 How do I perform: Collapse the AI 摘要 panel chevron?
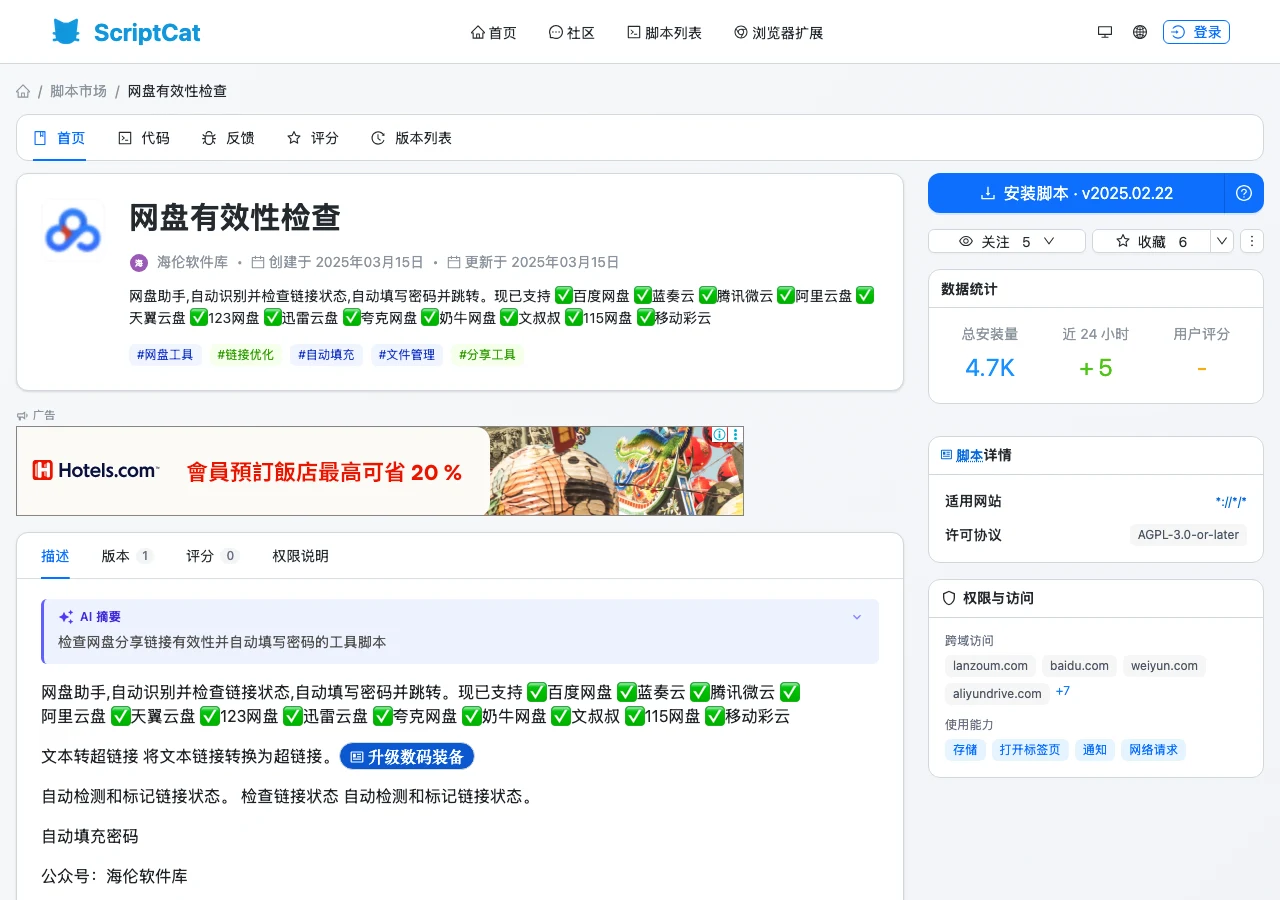857,617
